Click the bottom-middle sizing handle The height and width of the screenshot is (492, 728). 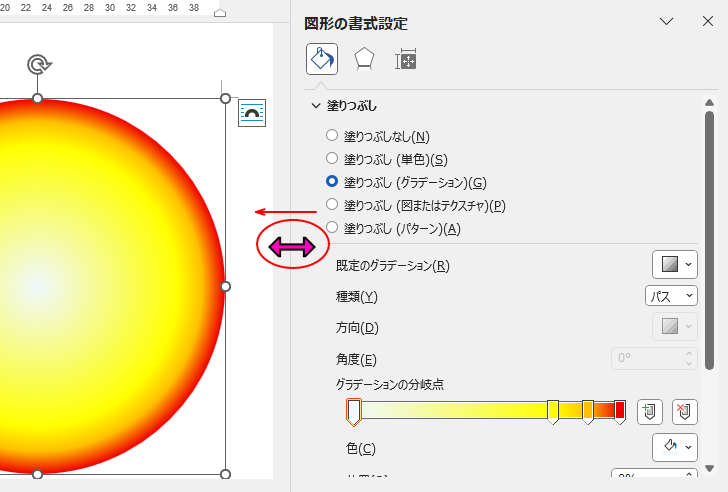pyautogui.click(x=38, y=474)
